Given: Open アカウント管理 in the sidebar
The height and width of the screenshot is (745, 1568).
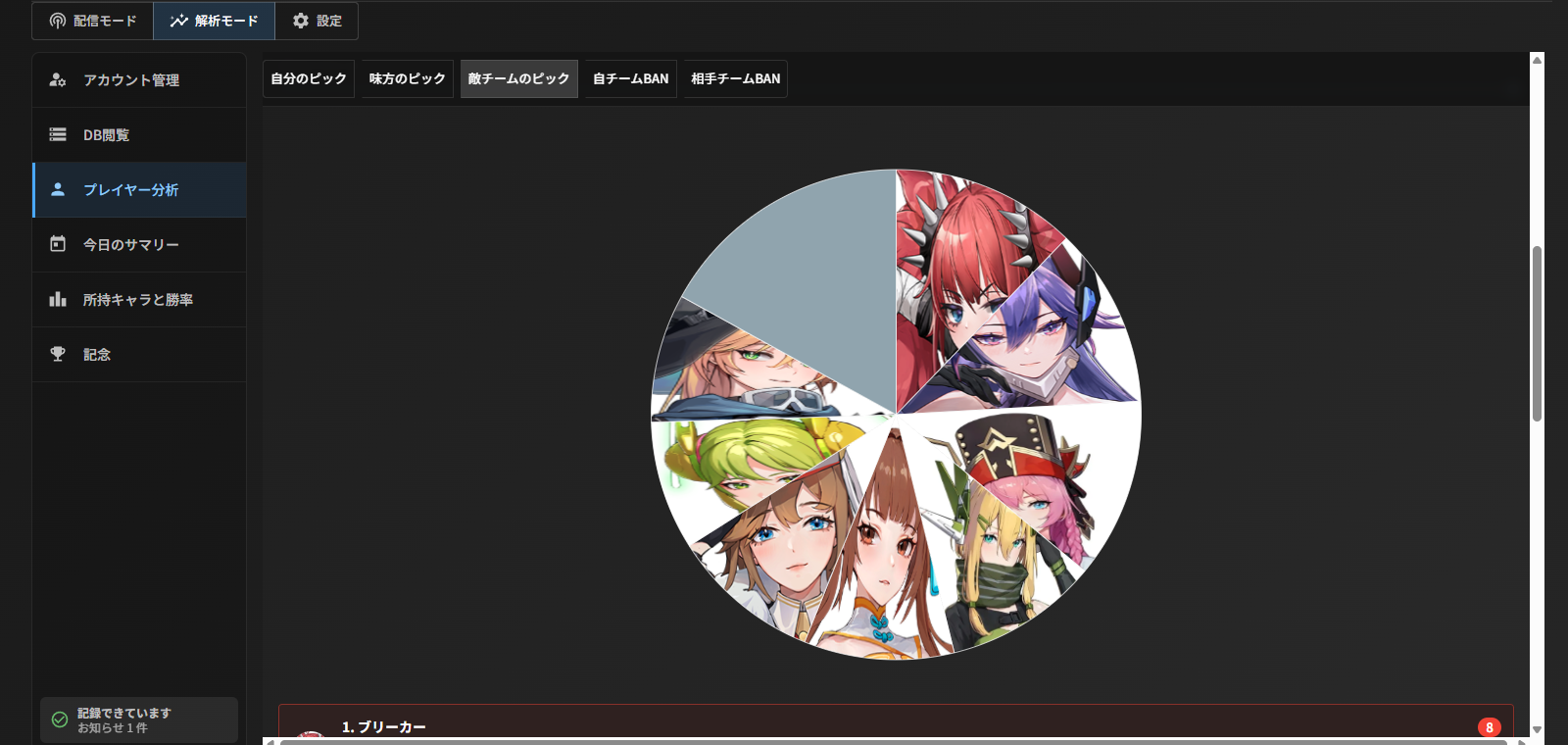Looking at the screenshot, I should pos(139,79).
